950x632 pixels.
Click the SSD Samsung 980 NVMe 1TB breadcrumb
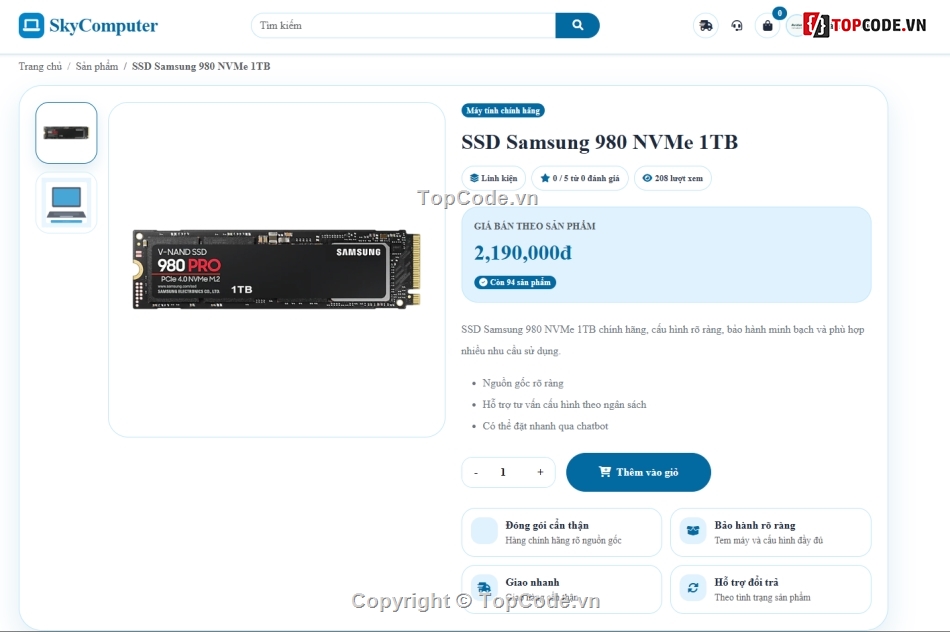(x=201, y=66)
